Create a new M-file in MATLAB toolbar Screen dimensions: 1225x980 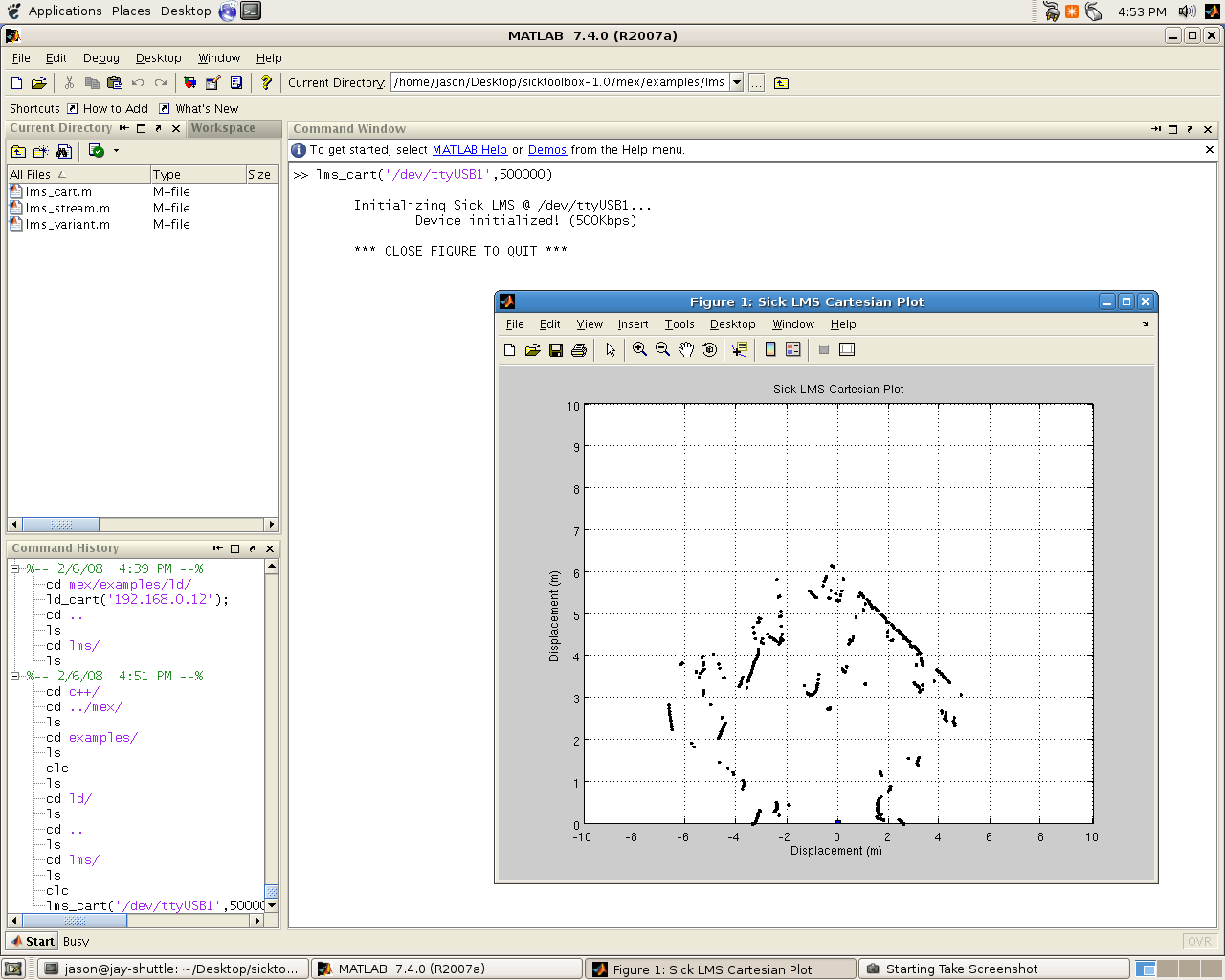(16, 83)
